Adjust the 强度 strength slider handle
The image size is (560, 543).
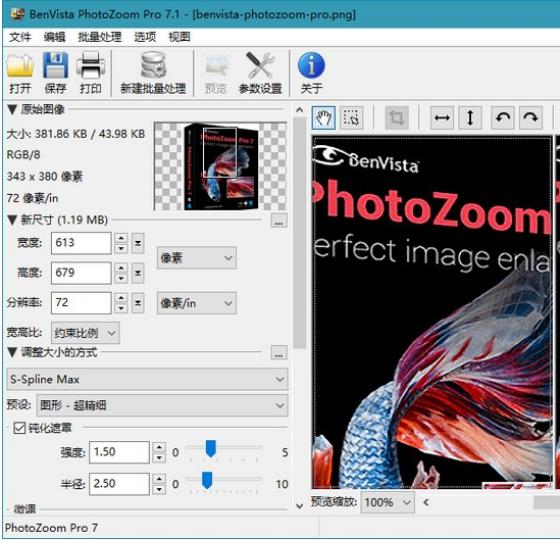211,449
